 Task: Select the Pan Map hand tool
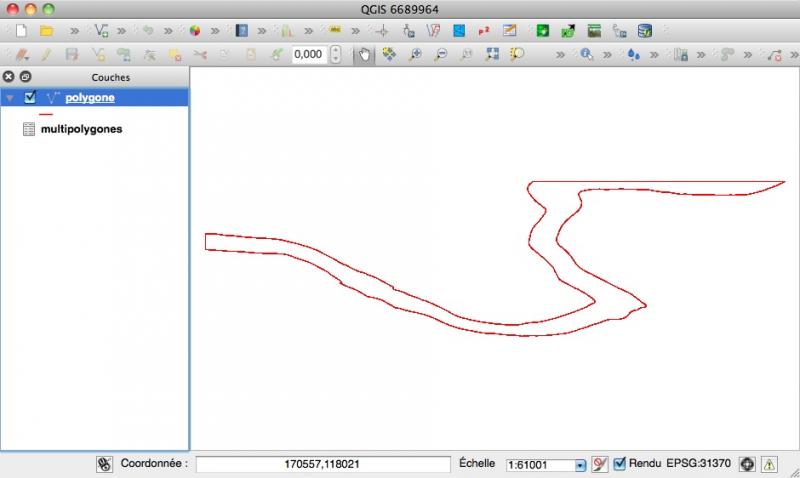[x=364, y=55]
